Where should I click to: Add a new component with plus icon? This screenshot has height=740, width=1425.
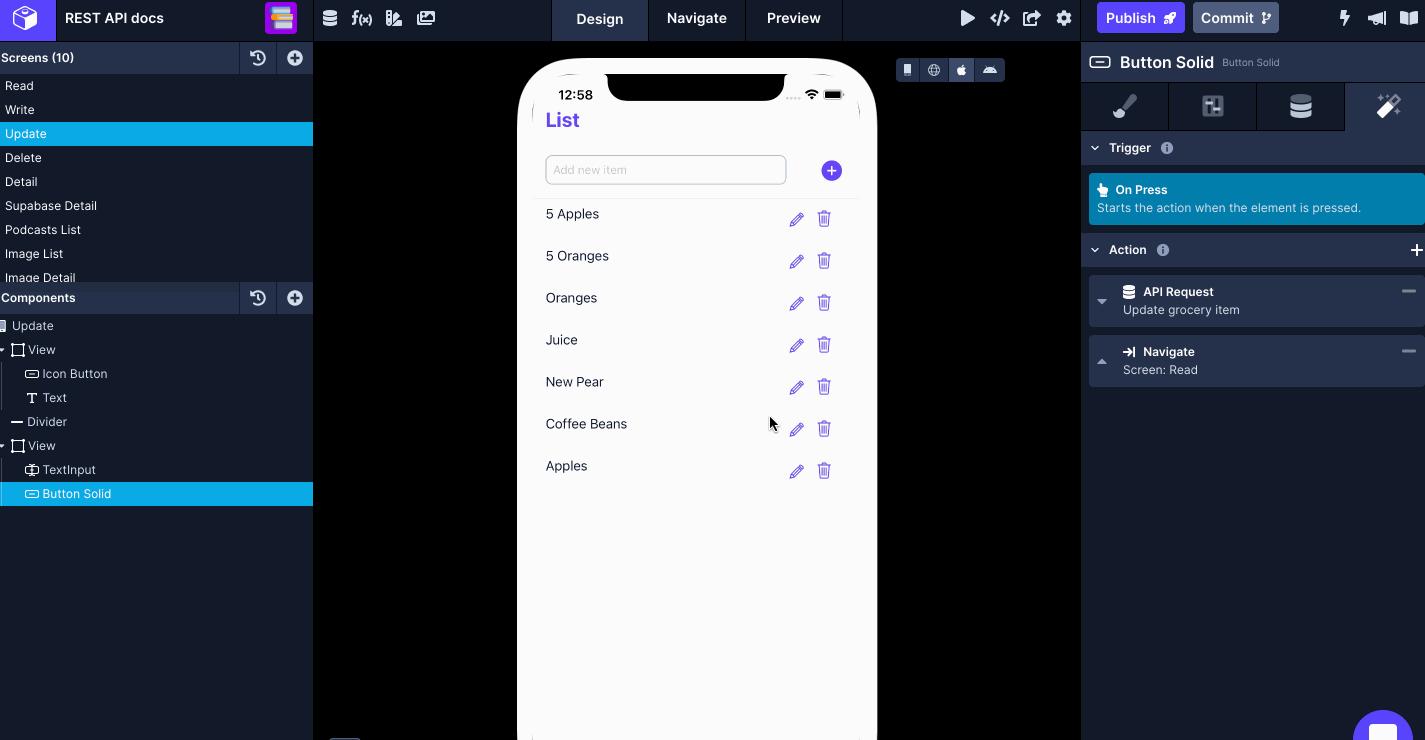(x=295, y=298)
